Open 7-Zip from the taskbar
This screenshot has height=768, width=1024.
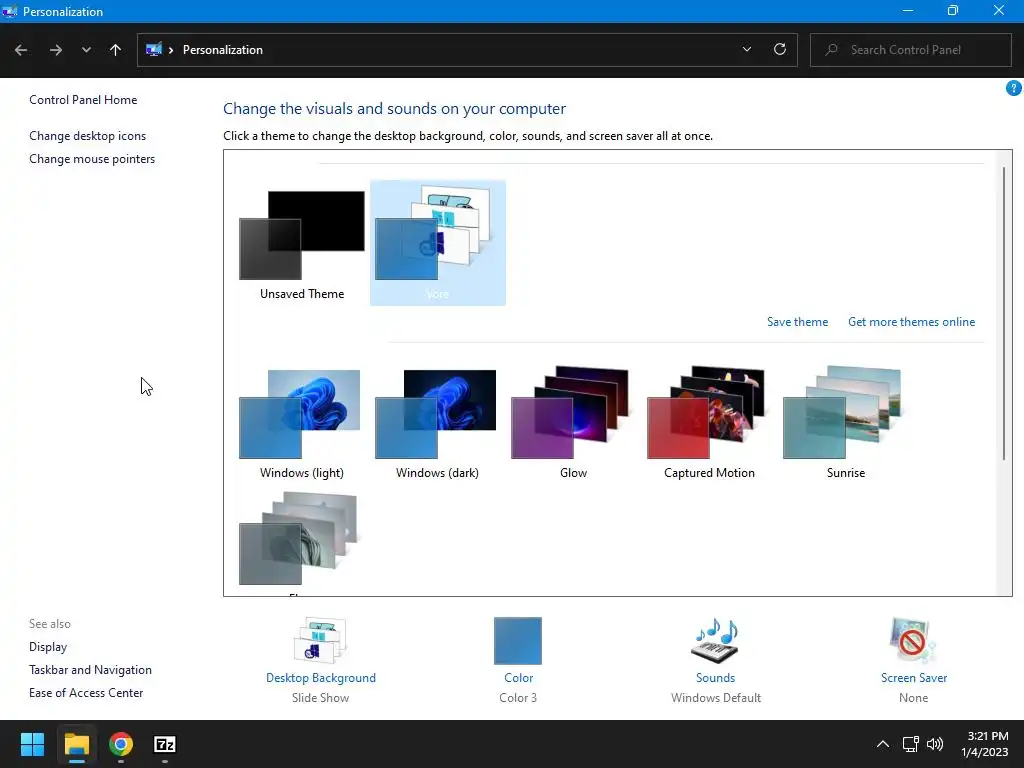point(165,744)
